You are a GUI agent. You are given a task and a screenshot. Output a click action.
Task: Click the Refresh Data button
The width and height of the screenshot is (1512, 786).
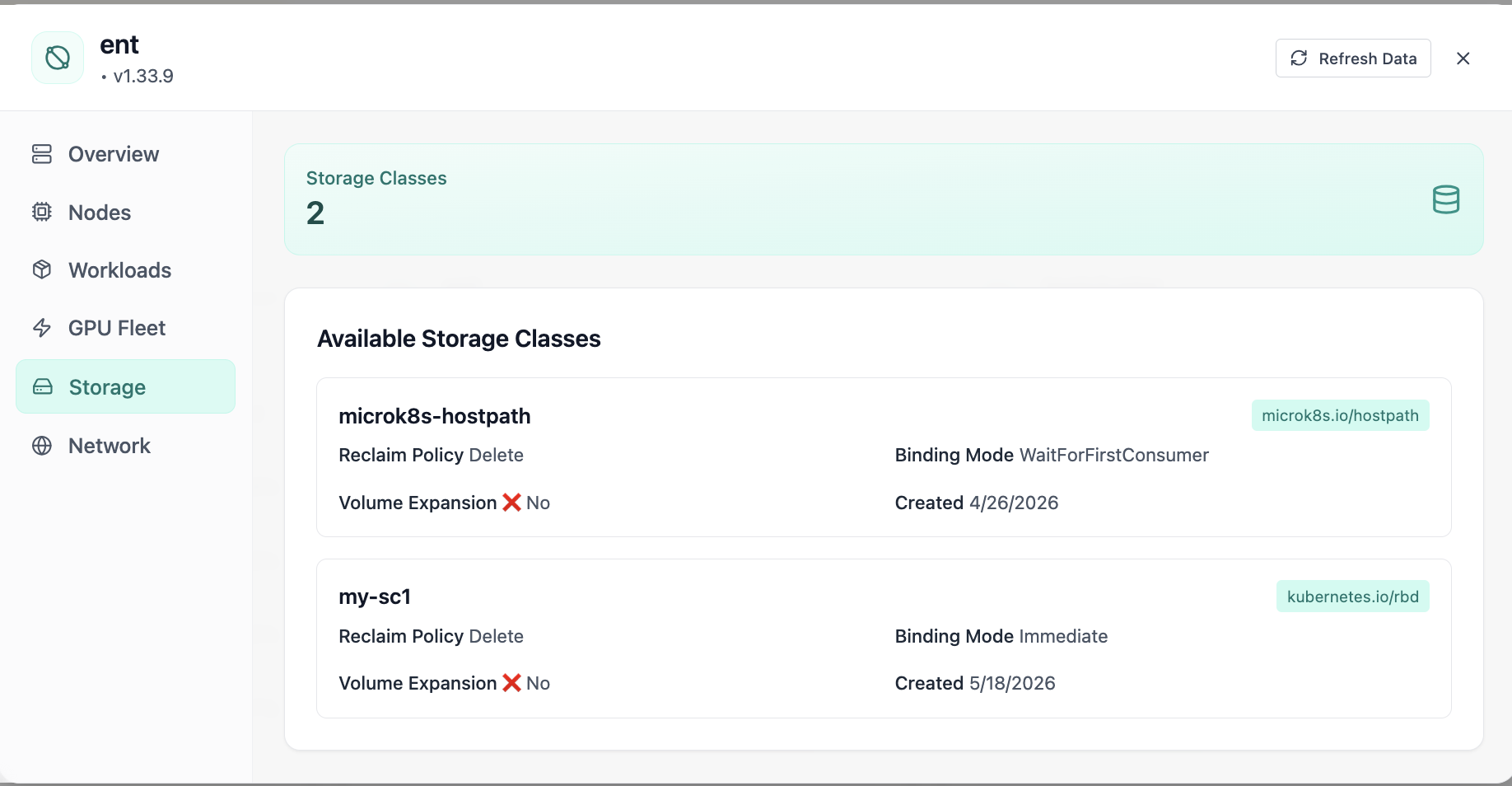click(x=1353, y=58)
